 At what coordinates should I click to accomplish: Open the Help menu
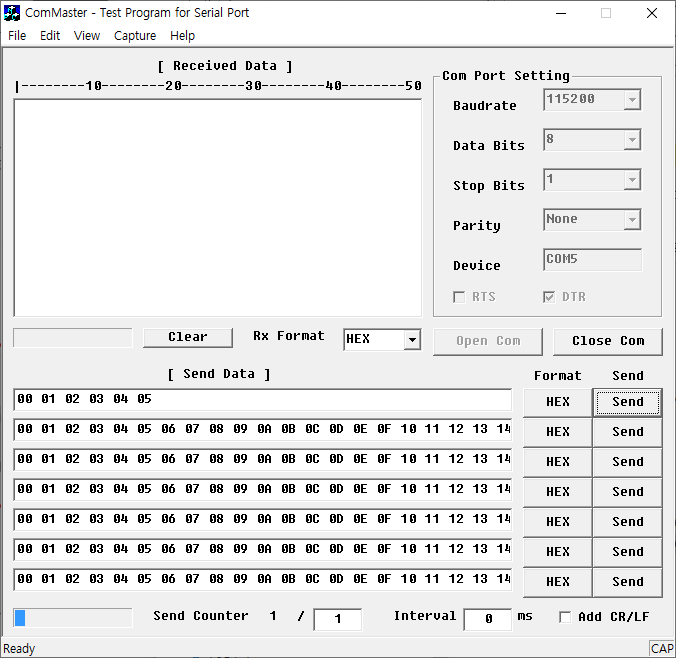click(x=182, y=35)
